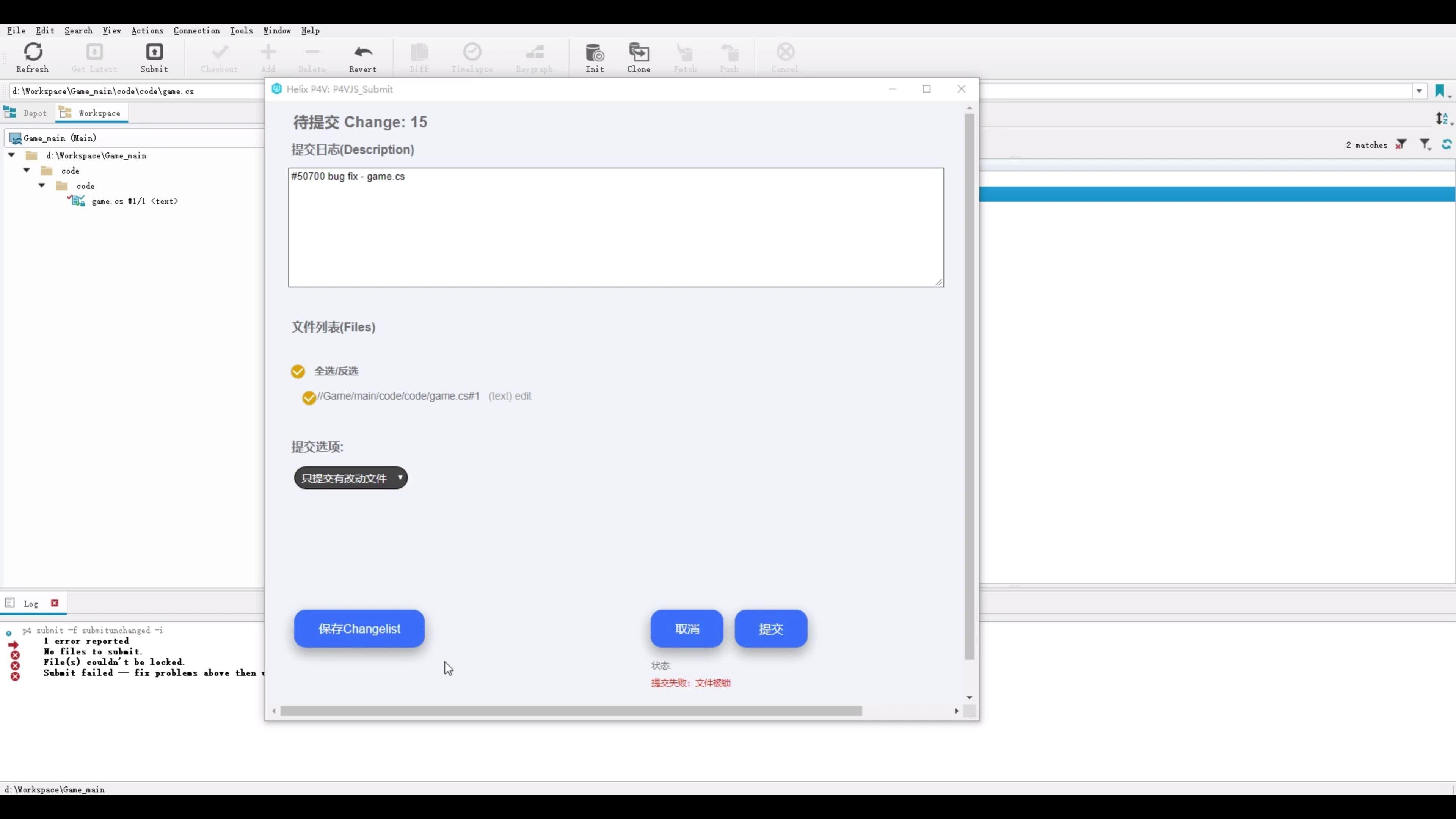The height and width of the screenshot is (819, 1456).
Task: Select game.cs #1/1 in workspace tree
Action: [x=135, y=201]
